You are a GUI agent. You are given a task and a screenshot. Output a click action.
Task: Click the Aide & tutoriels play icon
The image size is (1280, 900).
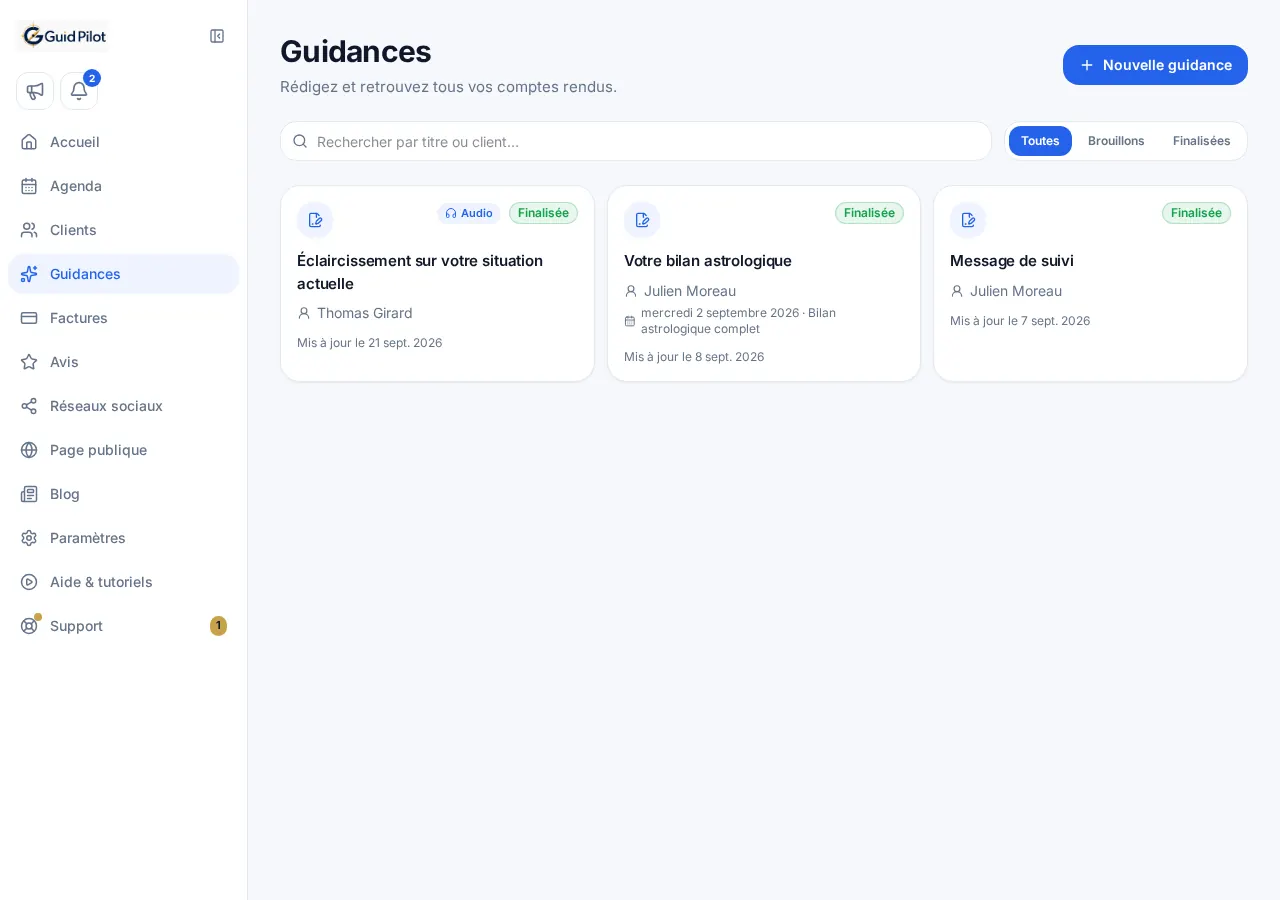coord(29,582)
